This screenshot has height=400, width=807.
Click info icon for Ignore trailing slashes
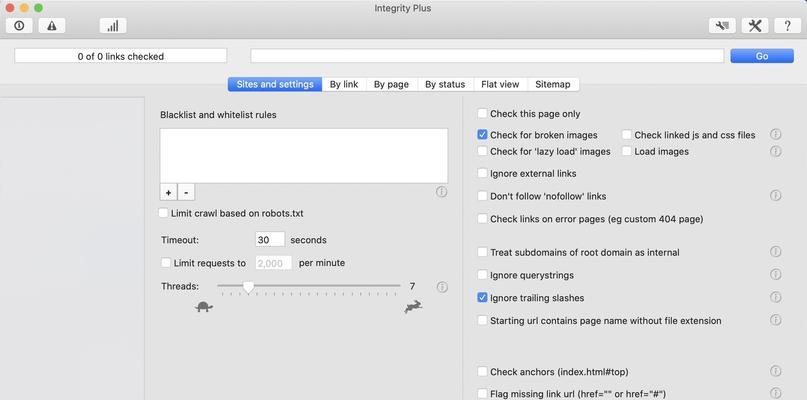pyautogui.click(x=776, y=297)
